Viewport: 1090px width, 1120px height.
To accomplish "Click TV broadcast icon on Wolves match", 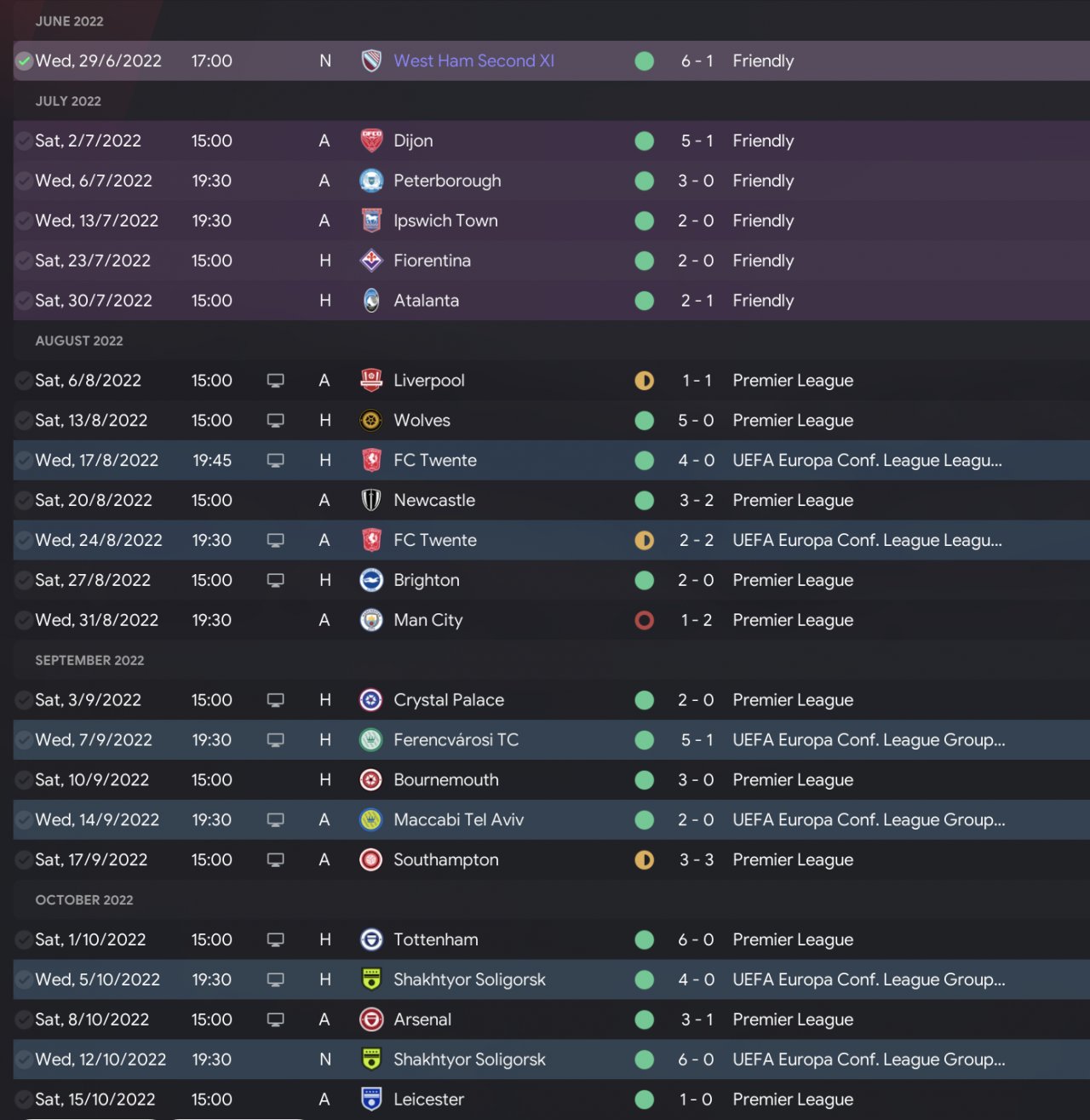I will [x=275, y=421].
